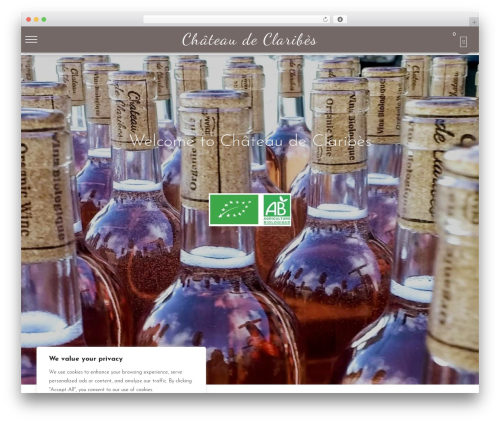Click the EU organic leaf logo
The width and height of the screenshot is (500, 423).
point(234,210)
